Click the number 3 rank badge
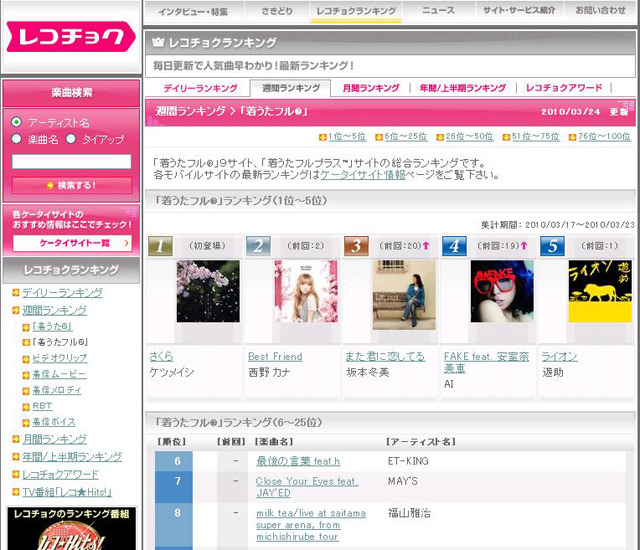 pyautogui.click(x=356, y=246)
